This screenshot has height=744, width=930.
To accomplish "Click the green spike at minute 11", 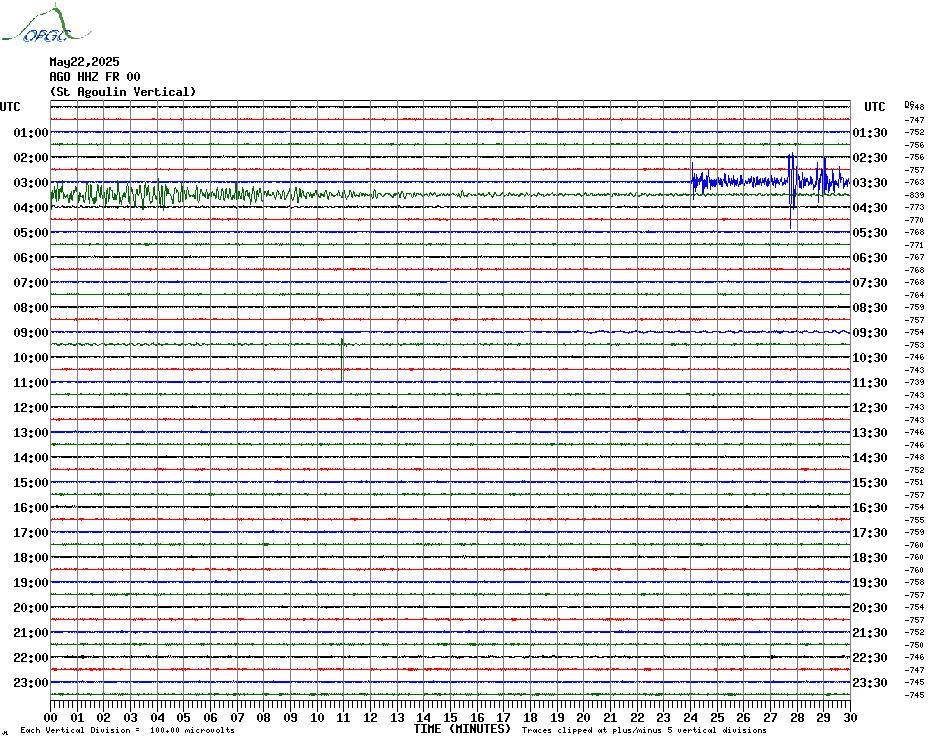I will point(342,360).
